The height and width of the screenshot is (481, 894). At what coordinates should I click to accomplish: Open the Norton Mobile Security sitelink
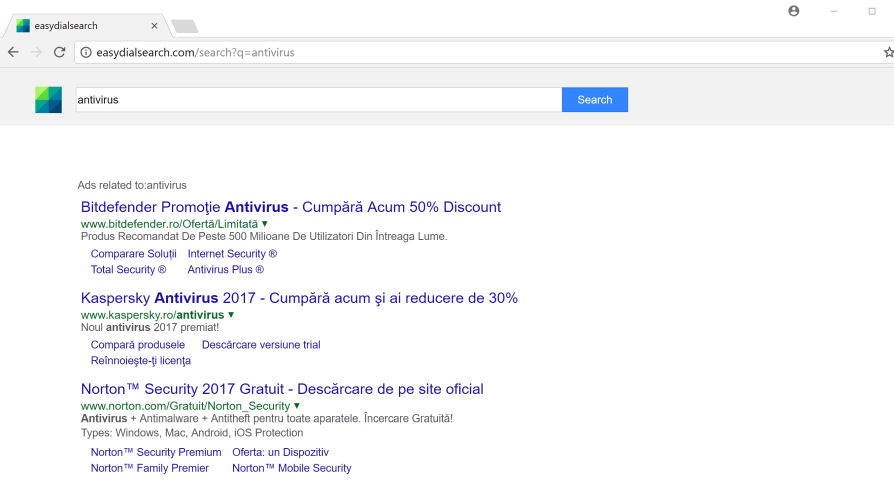pyautogui.click(x=291, y=468)
